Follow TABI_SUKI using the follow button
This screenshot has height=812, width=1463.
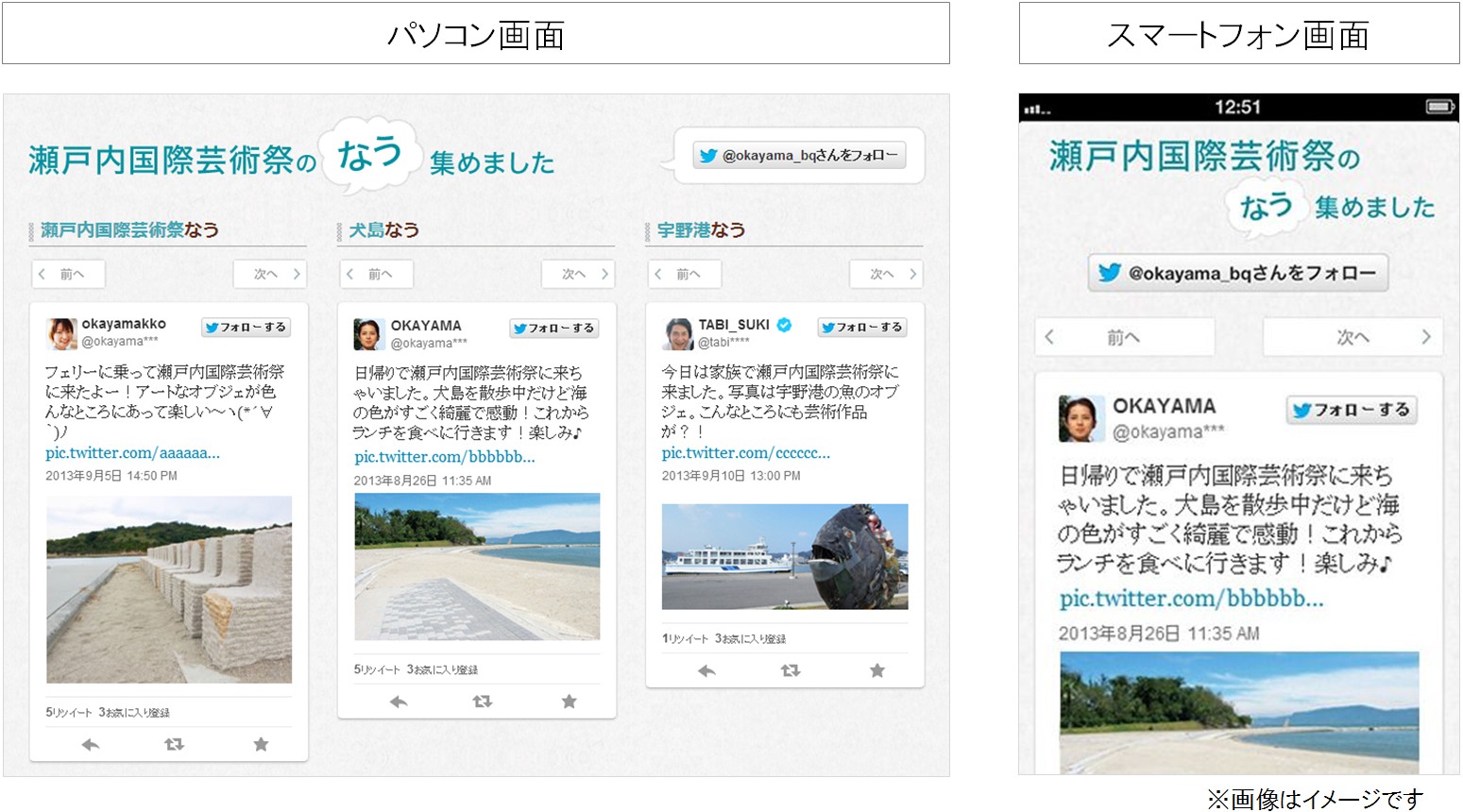pos(861,328)
